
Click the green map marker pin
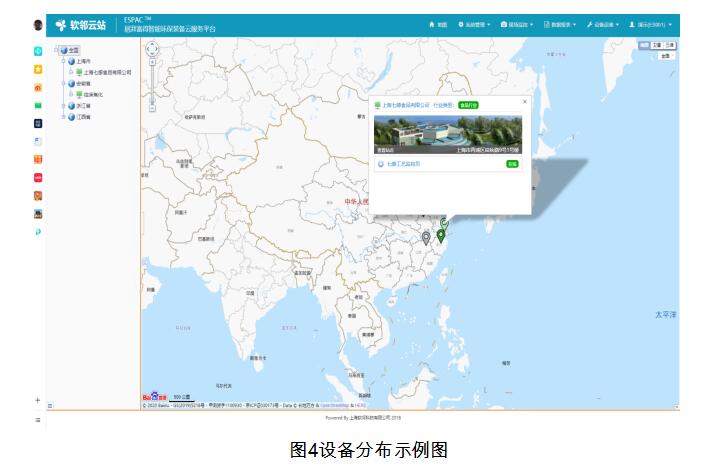click(441, 235)
